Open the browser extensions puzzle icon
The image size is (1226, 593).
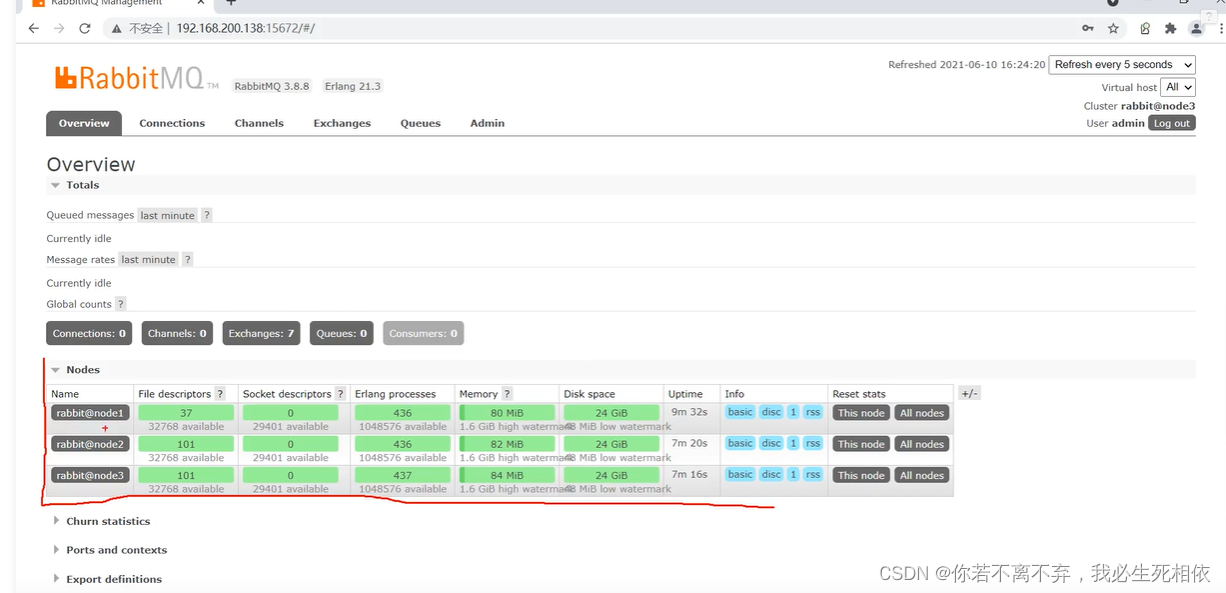coord(1170,29)
